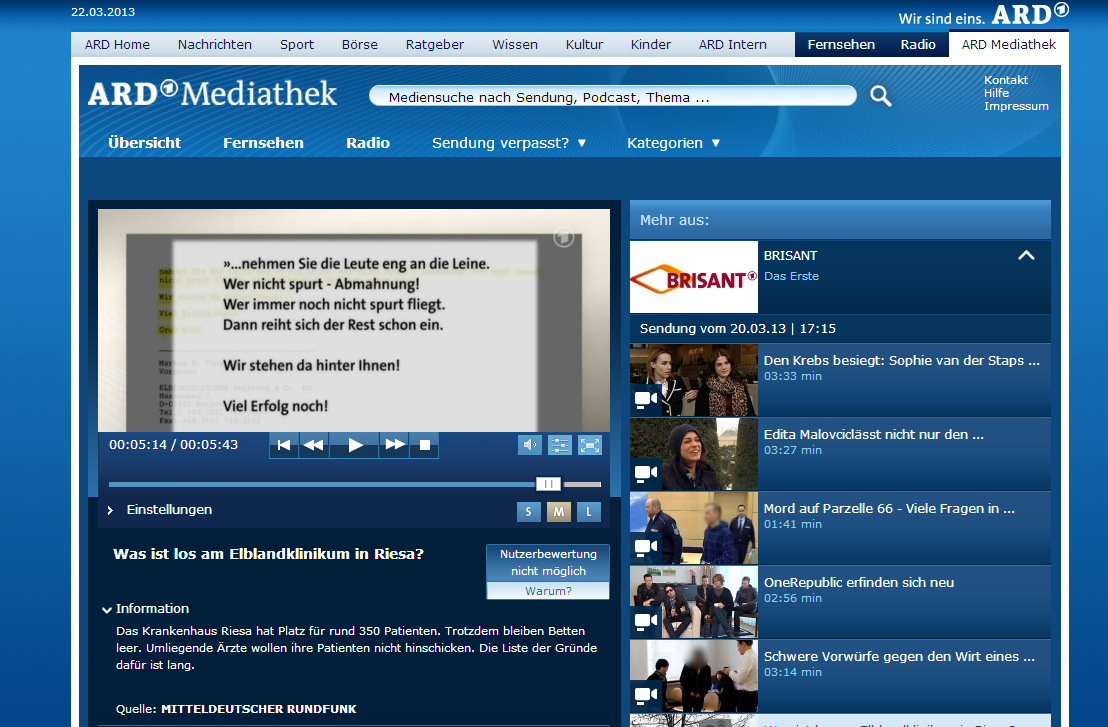Fast forward the video
This screenshot has height=727, width=1108.
394,445
